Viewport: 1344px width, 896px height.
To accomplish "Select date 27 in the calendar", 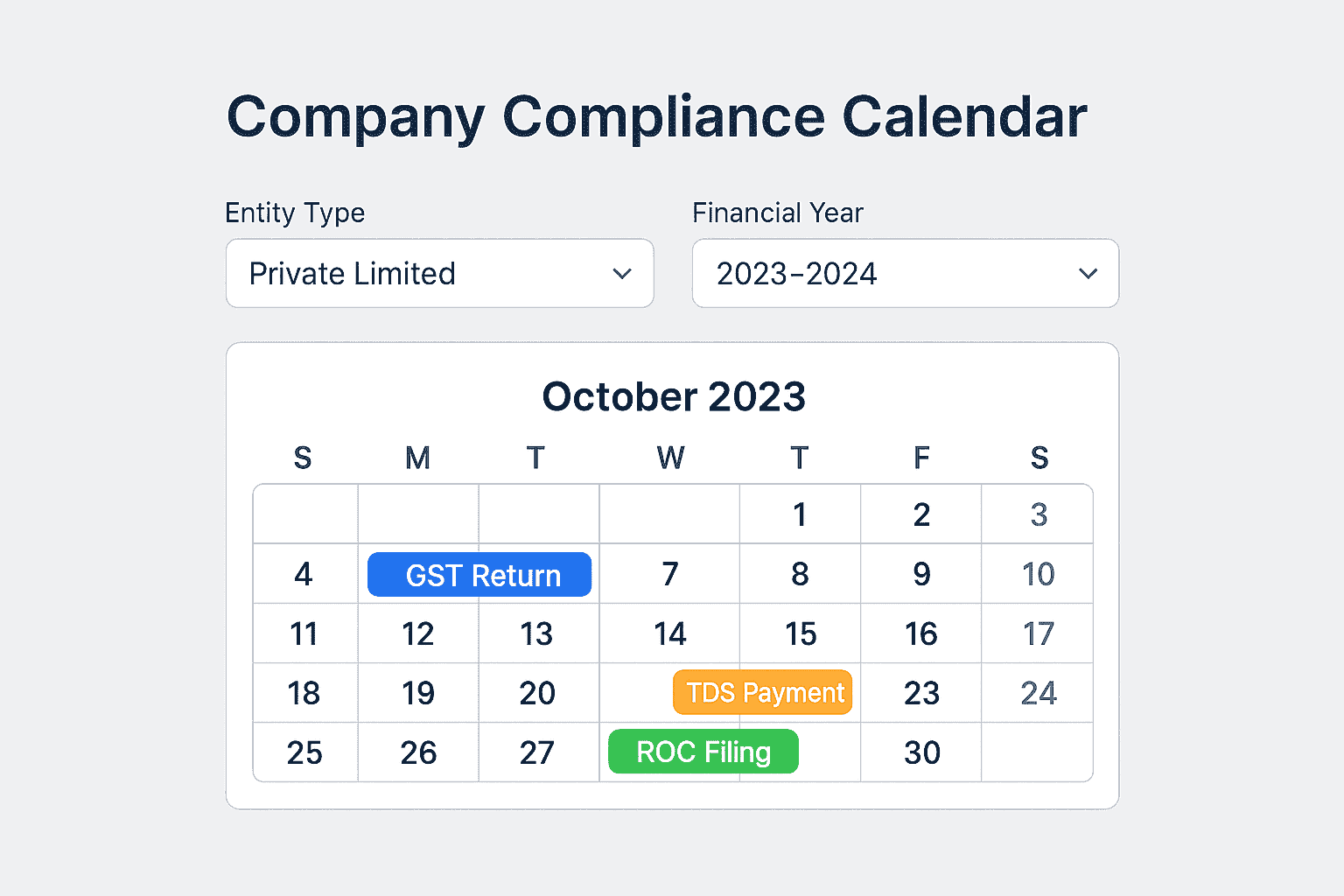I will [x=537, y=752].
